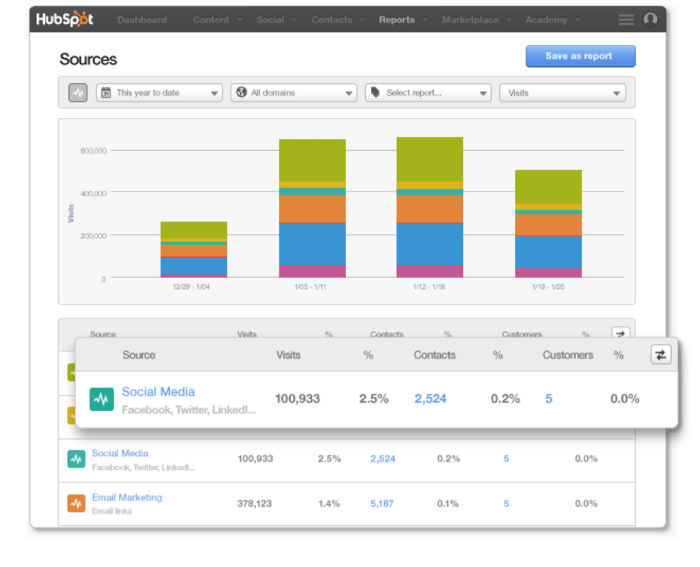Go to Dashboard in the navbar
The image size is (700, 567).
tap(142, 20)
